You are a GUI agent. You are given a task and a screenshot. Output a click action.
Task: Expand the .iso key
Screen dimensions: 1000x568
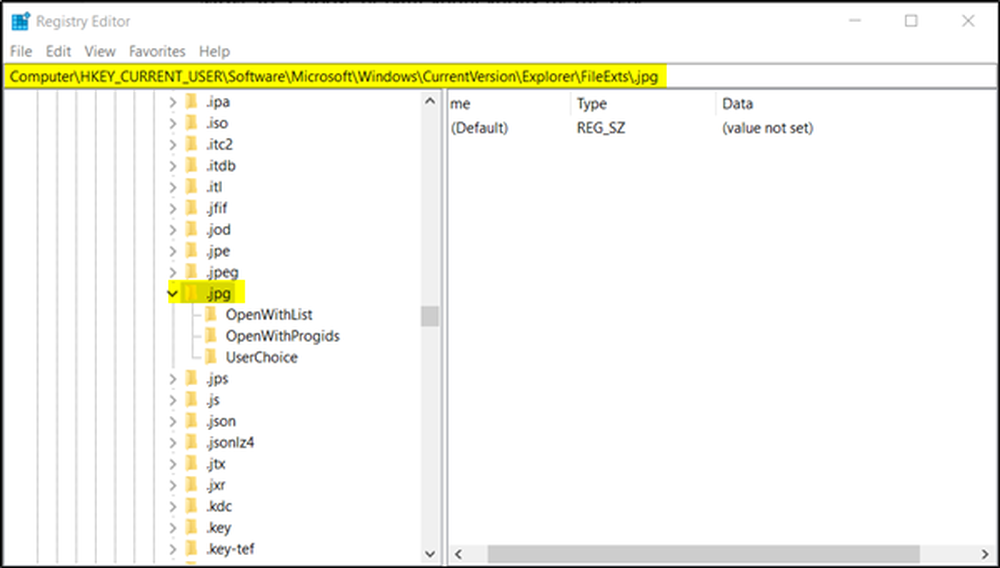click(173, 123)
